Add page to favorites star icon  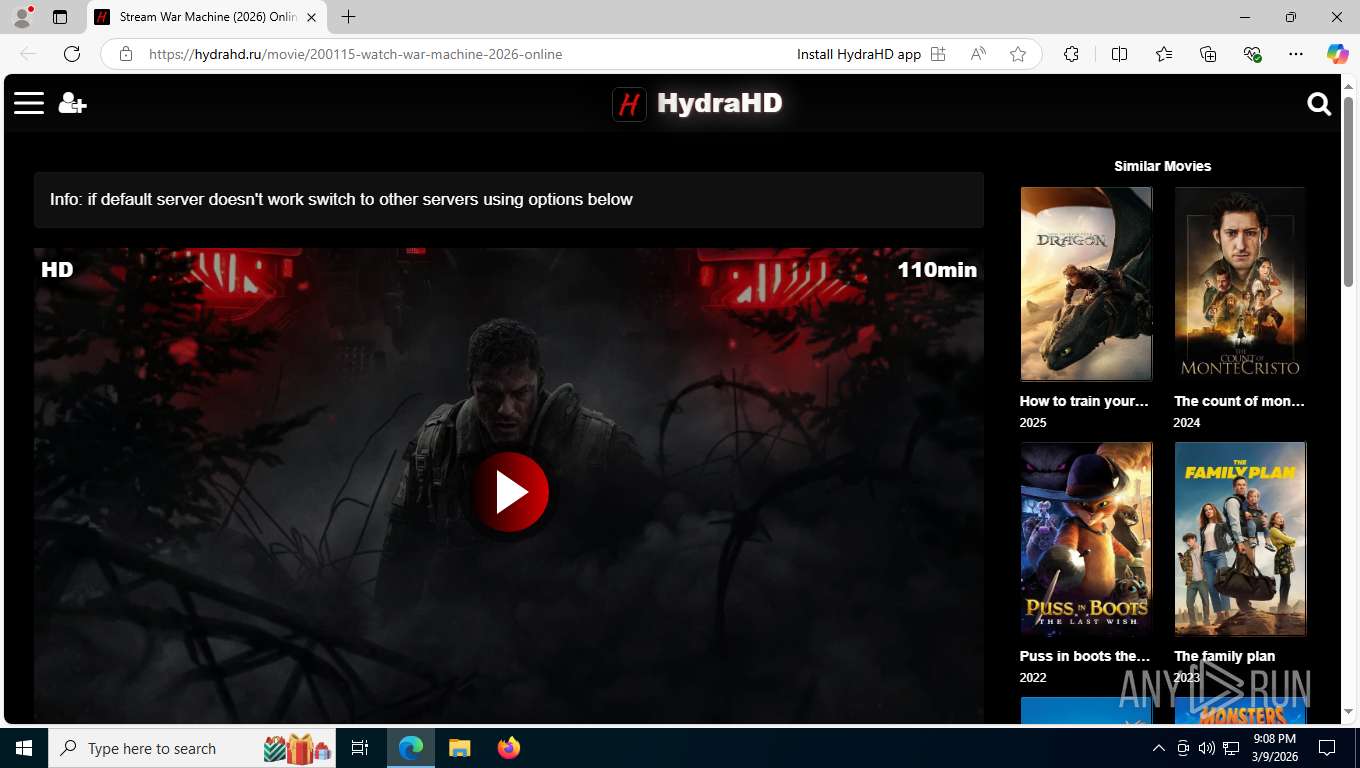click(x=1018, y=54)
